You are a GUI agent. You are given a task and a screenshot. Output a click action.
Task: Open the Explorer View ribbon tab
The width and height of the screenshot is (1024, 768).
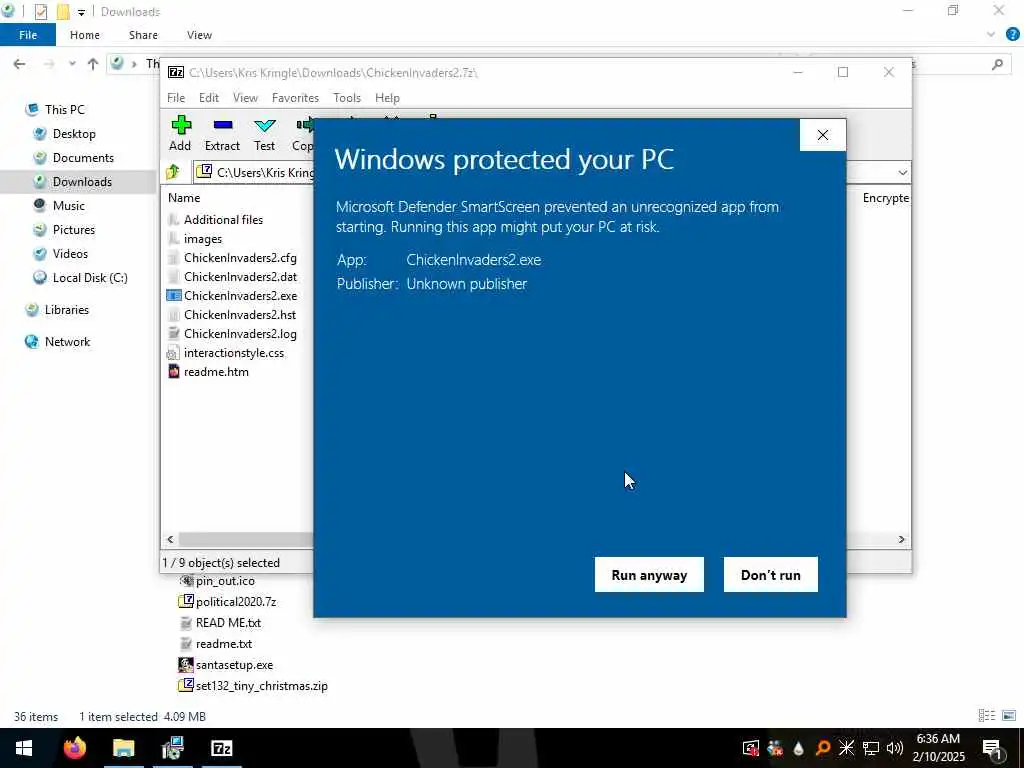(x=199, y=35)
